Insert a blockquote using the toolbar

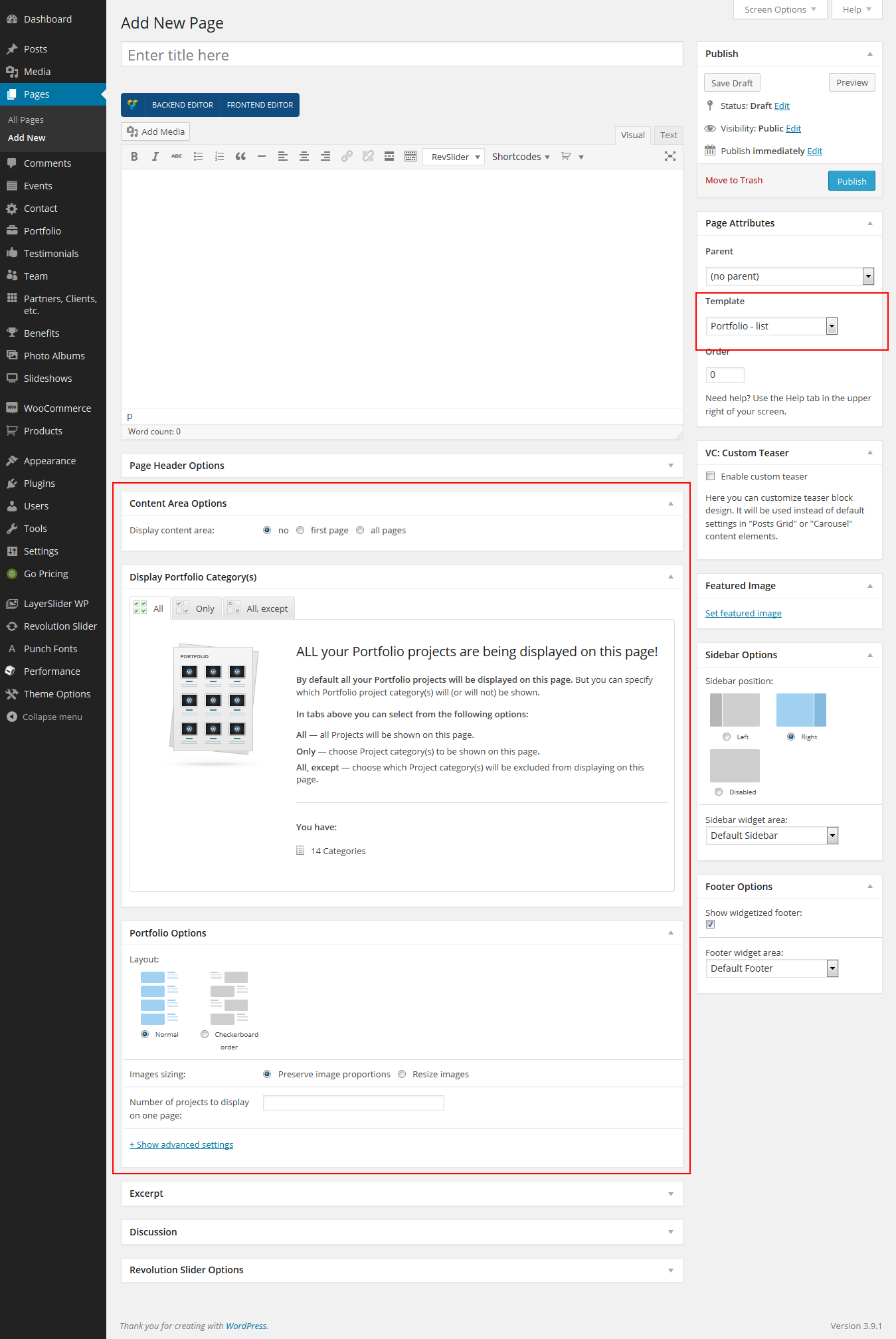point(240,157)
